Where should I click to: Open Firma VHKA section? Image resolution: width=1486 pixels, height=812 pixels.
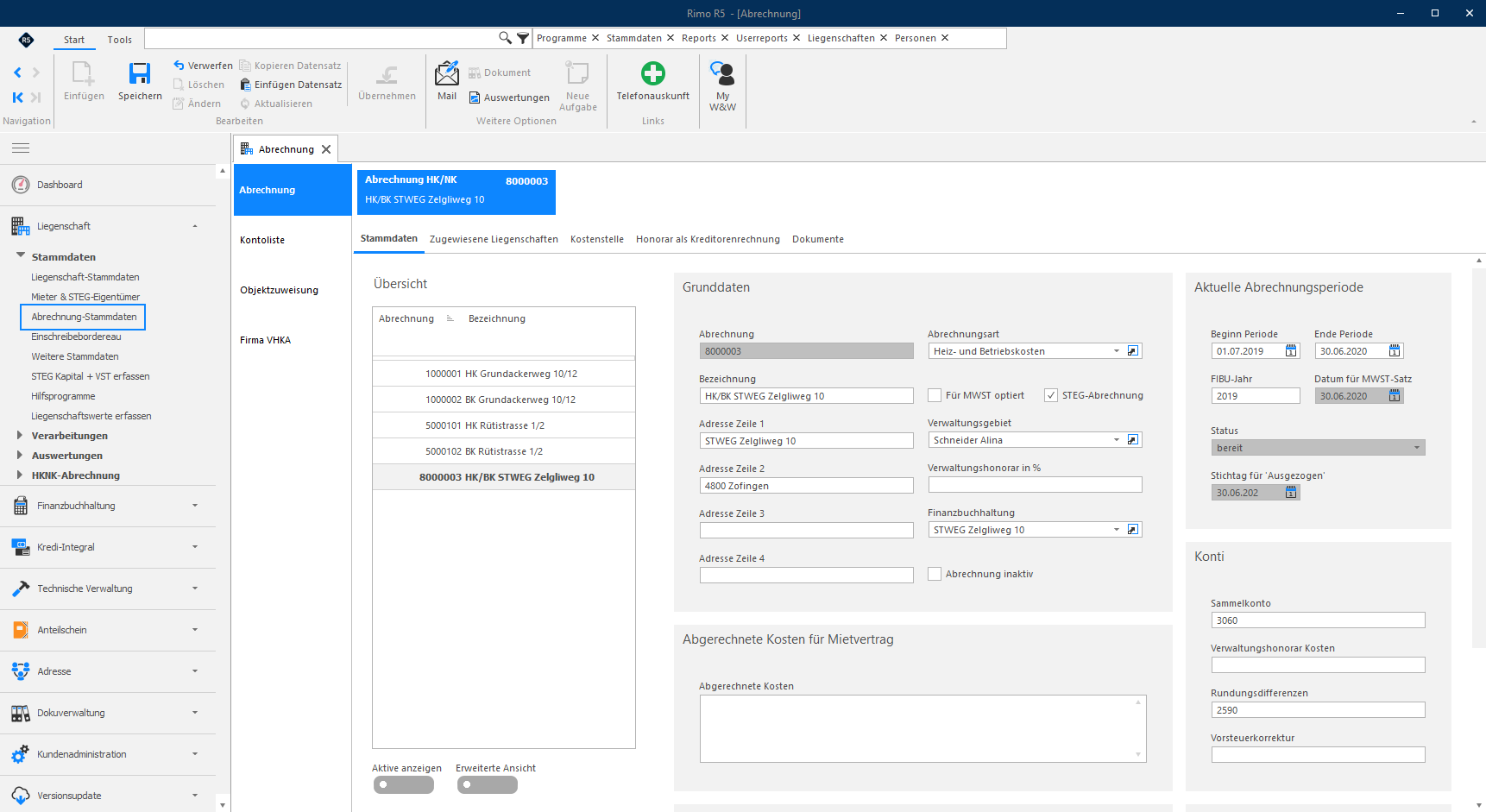click(x=265, y=340)
